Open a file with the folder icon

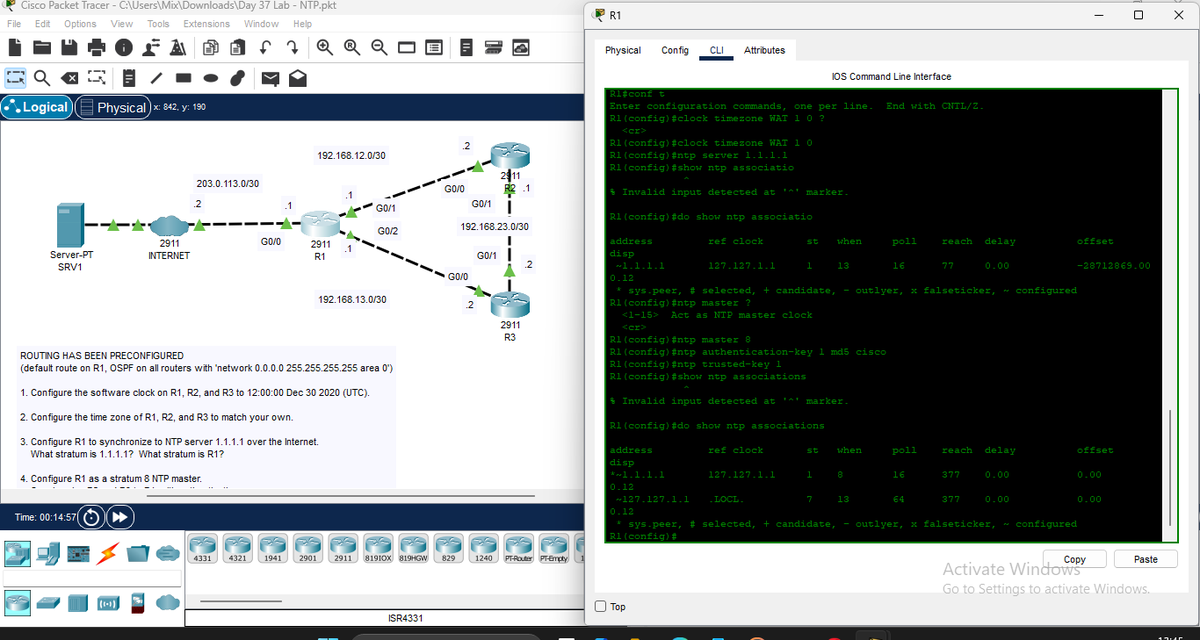43,47
